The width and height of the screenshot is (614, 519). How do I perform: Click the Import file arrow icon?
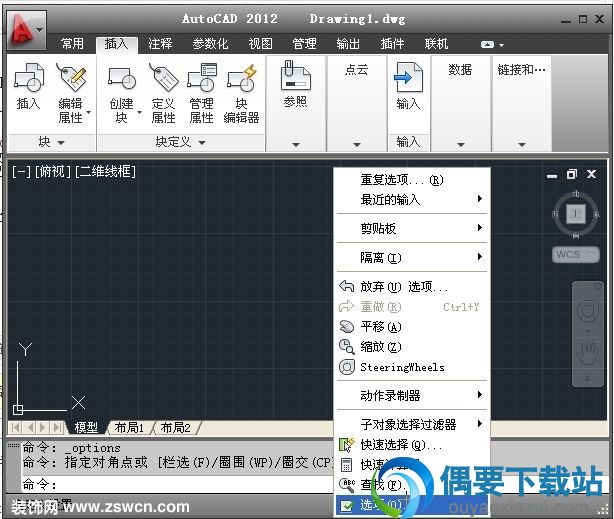(408, 77)
